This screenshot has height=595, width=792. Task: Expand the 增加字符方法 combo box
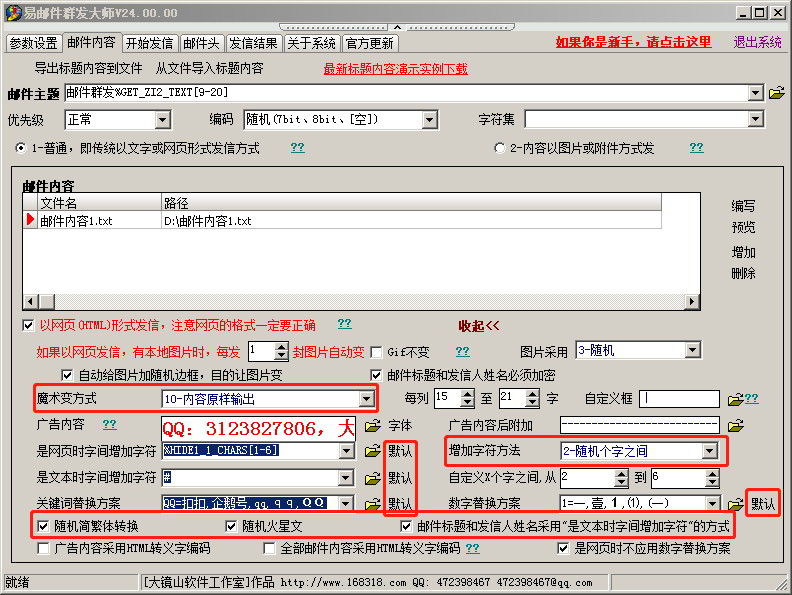[710, 452]
